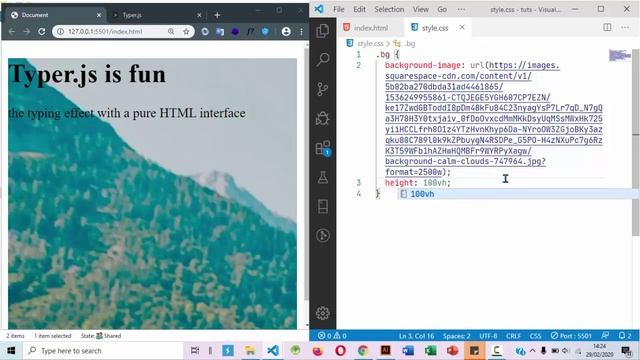
Task: Open the Chrome profile avatar
Action: 286,31
